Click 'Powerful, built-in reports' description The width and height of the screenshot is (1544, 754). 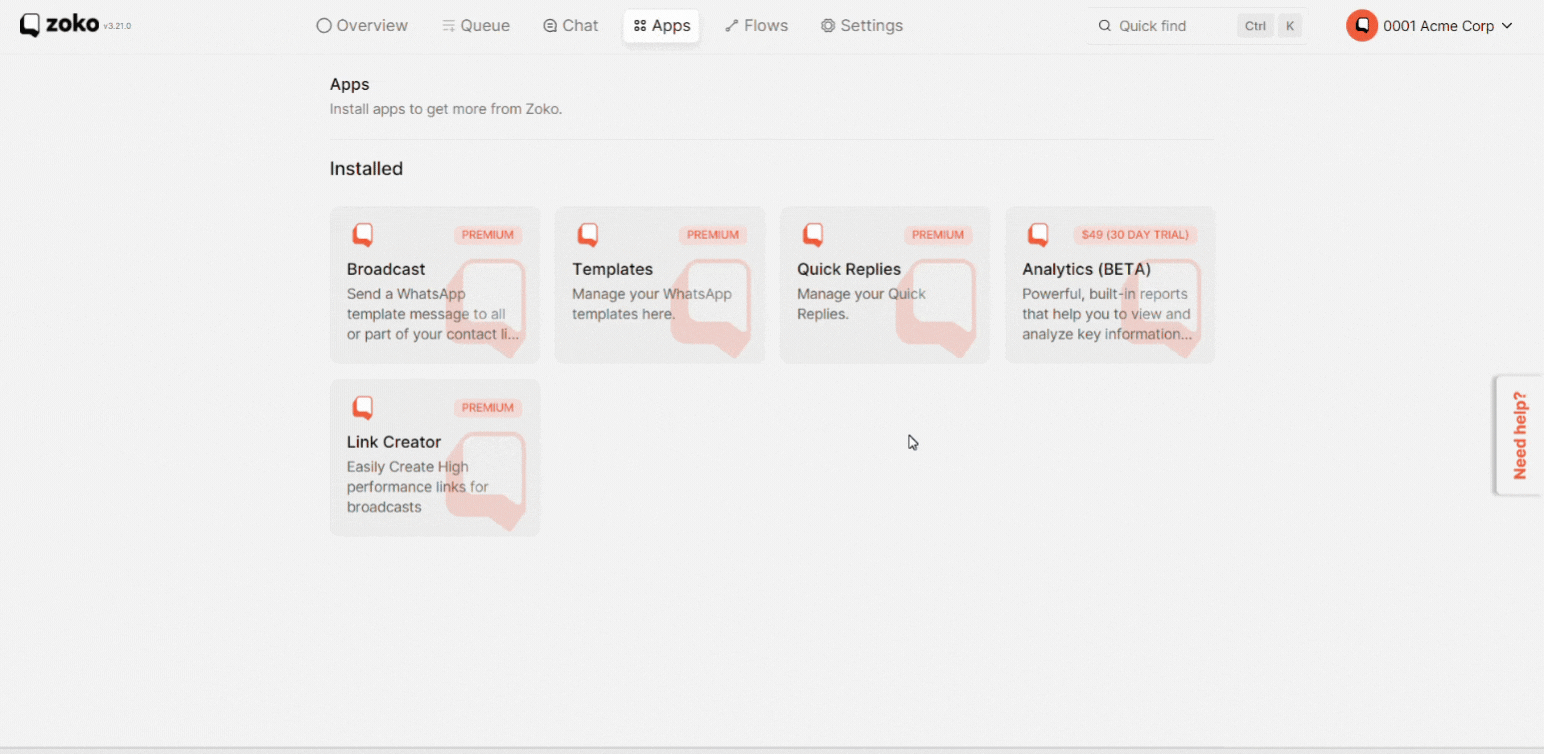[1107, 314]
